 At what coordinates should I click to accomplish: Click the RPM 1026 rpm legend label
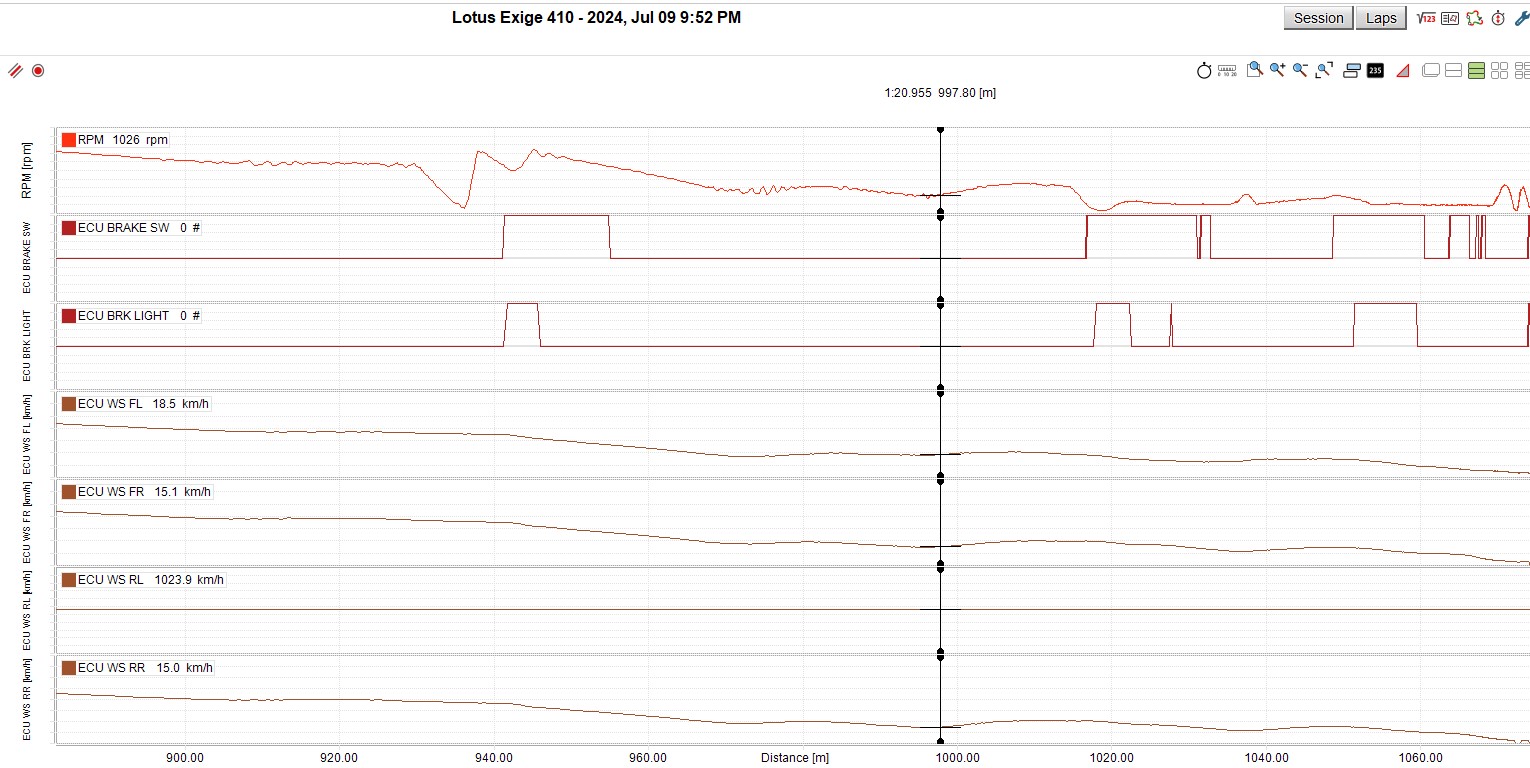(x=123, y=140)
